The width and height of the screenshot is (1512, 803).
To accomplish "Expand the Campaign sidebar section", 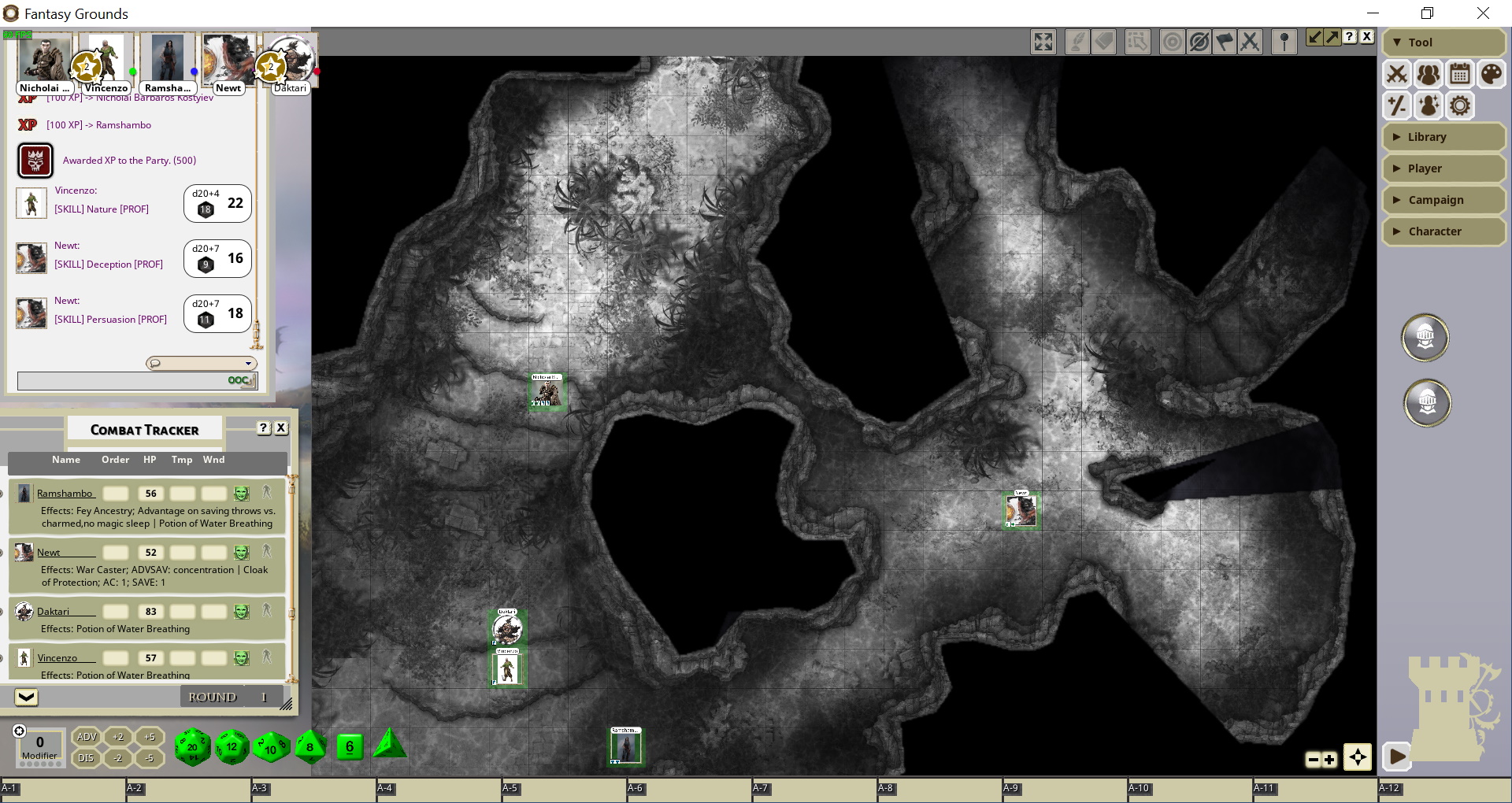I will (1443, 200).
